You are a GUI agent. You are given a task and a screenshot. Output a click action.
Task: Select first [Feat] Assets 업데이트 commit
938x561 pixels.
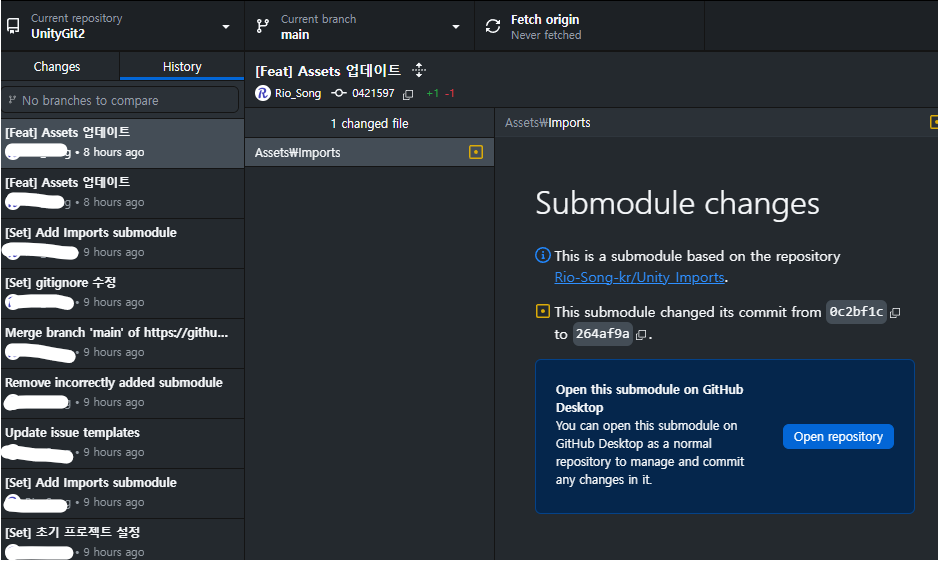tap(122, 142)
